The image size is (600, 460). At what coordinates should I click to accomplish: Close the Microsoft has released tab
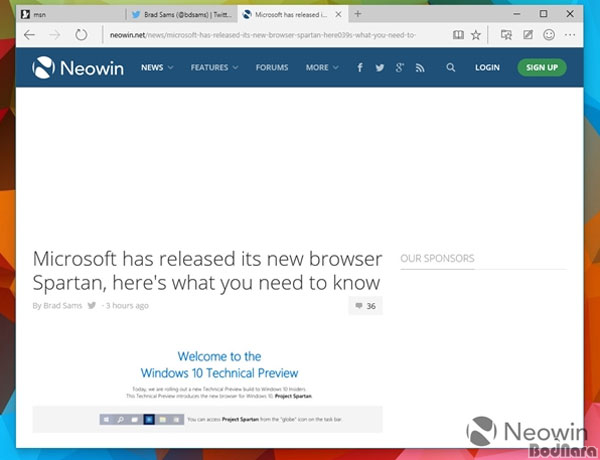(x=338, y=15)
